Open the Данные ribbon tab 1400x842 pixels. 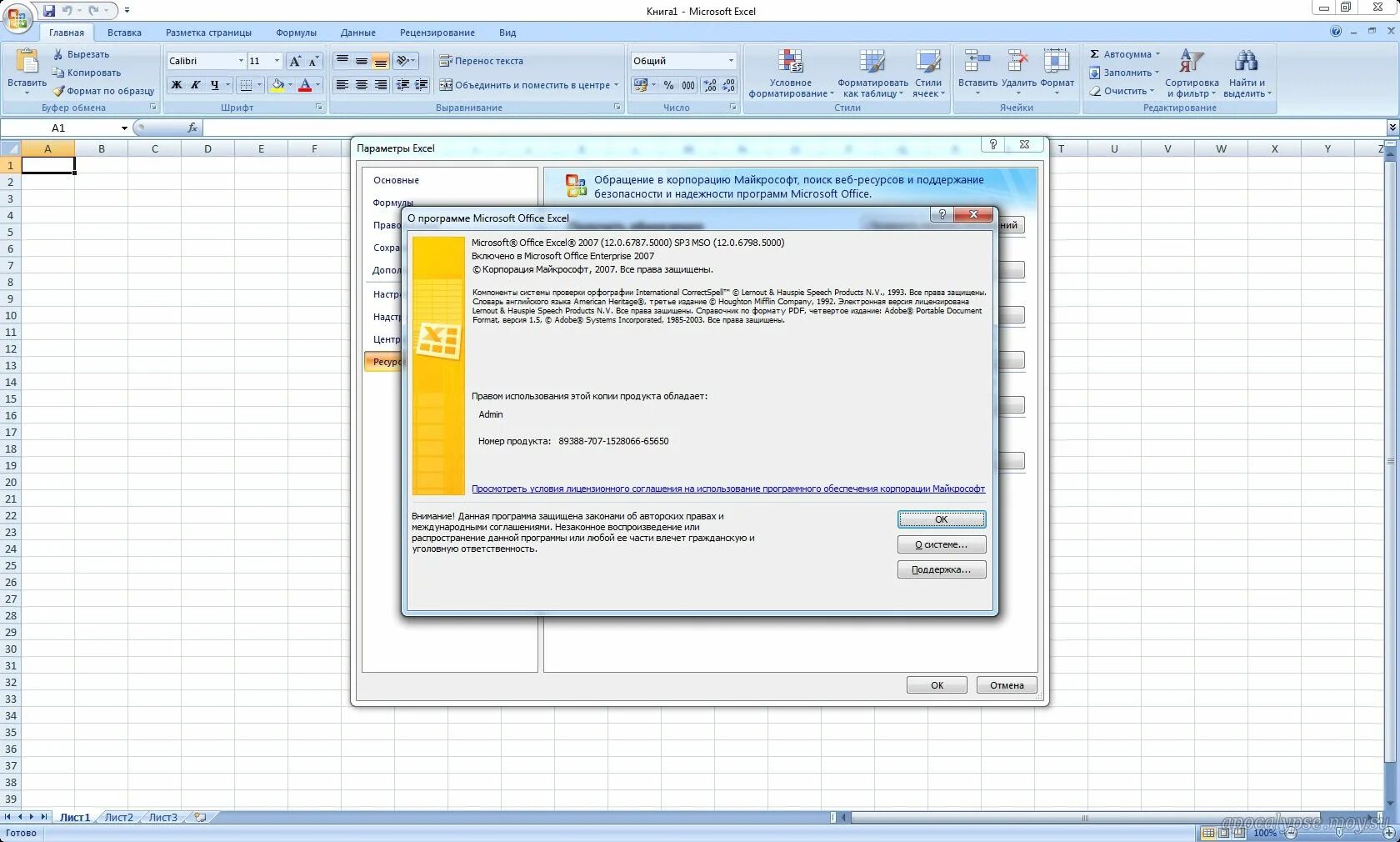[x=357, y=33]
